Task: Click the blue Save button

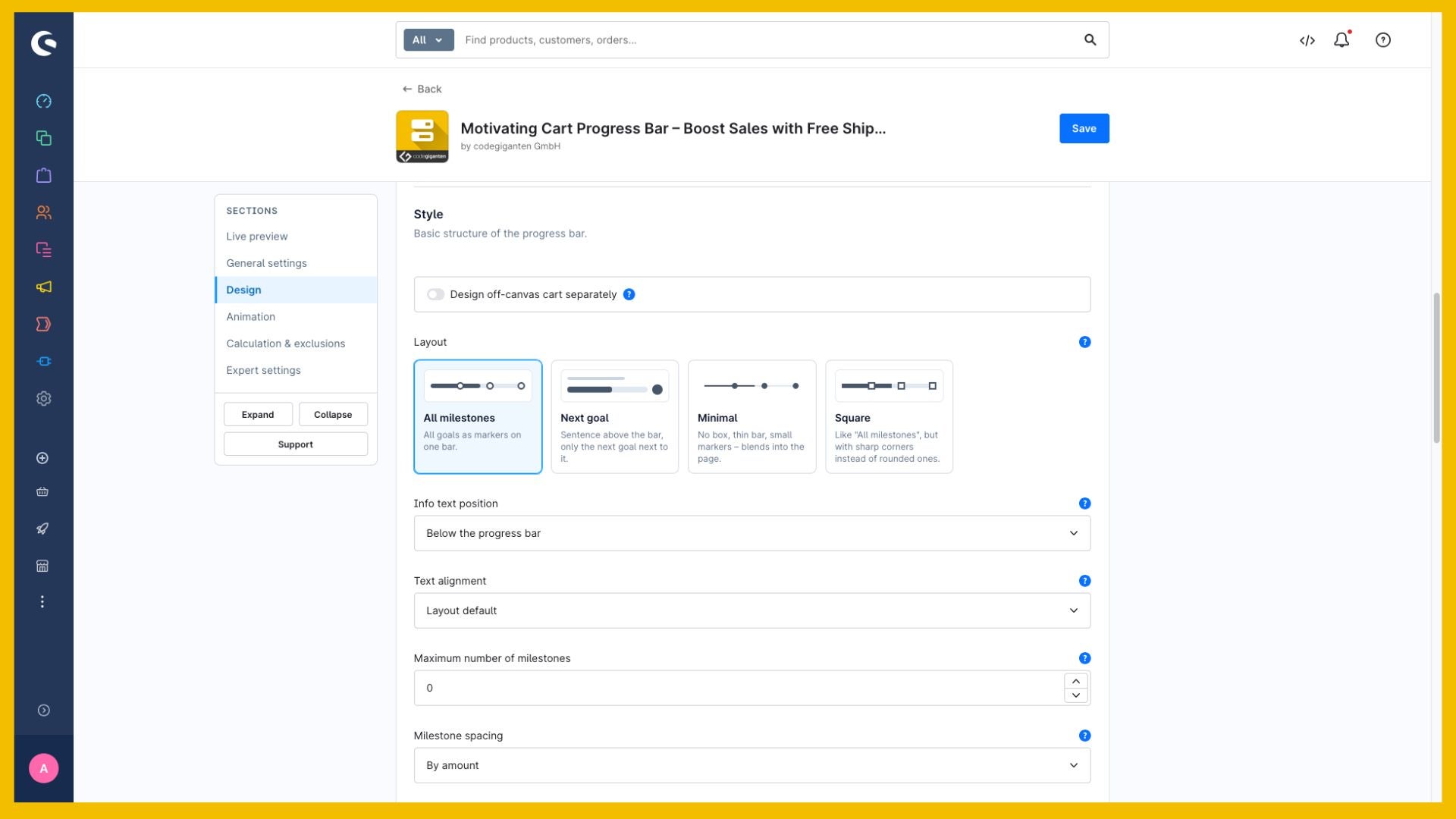Action: click(x=1084, y=128)
